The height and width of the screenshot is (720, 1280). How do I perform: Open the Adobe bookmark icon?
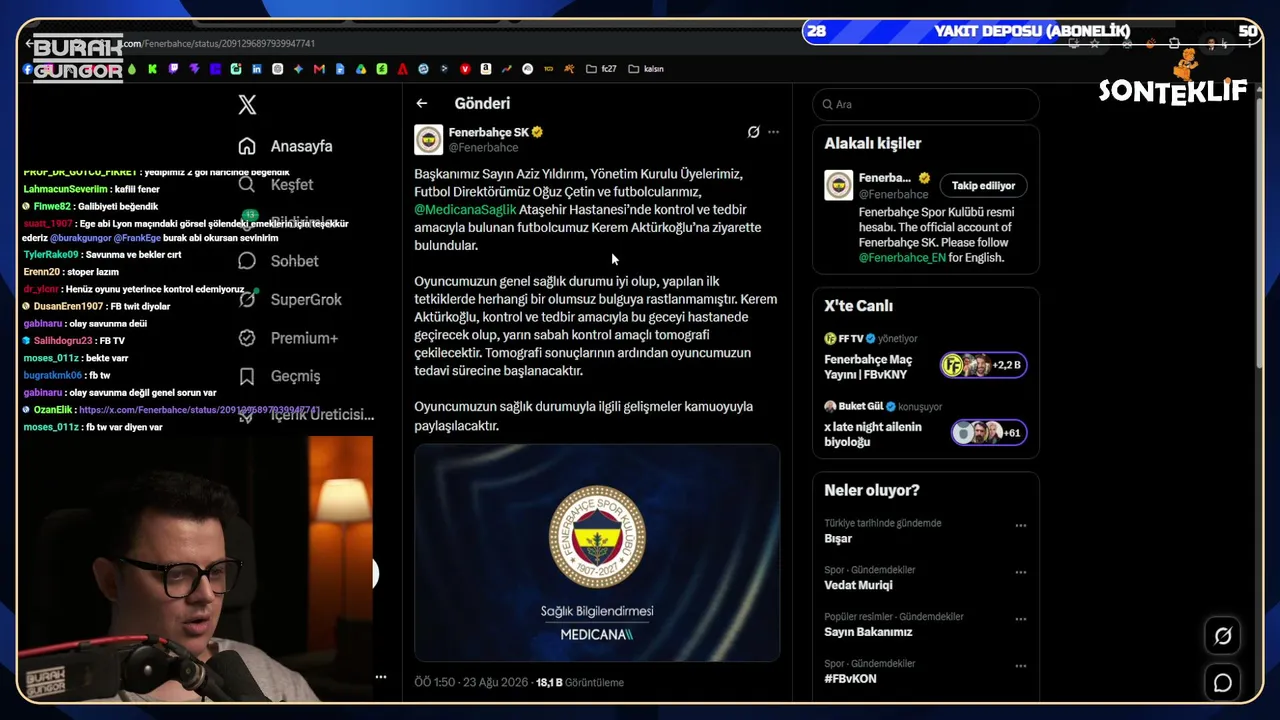click(x=402, y=69)
